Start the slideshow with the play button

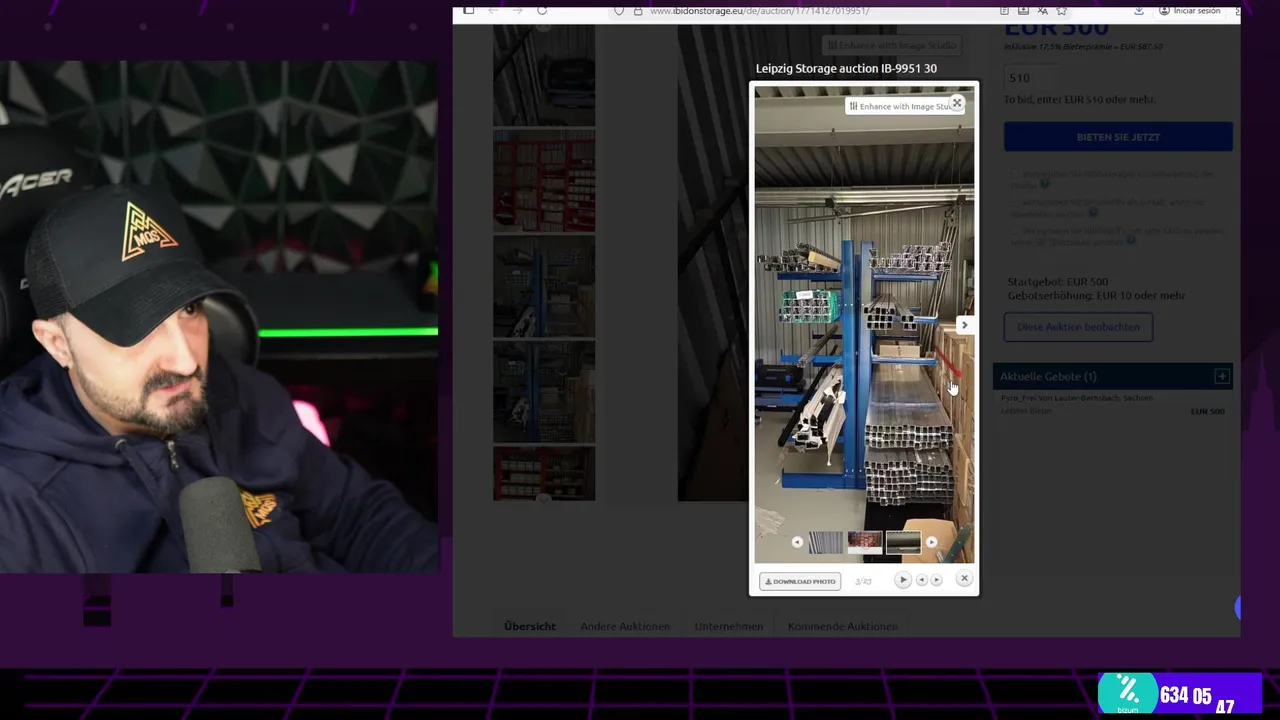click(903, 579)
